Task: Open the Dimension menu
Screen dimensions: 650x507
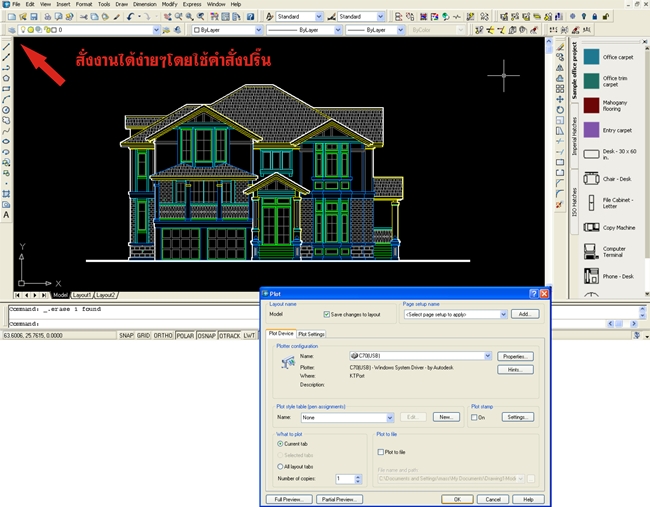Action: click(x=145, y=4)
